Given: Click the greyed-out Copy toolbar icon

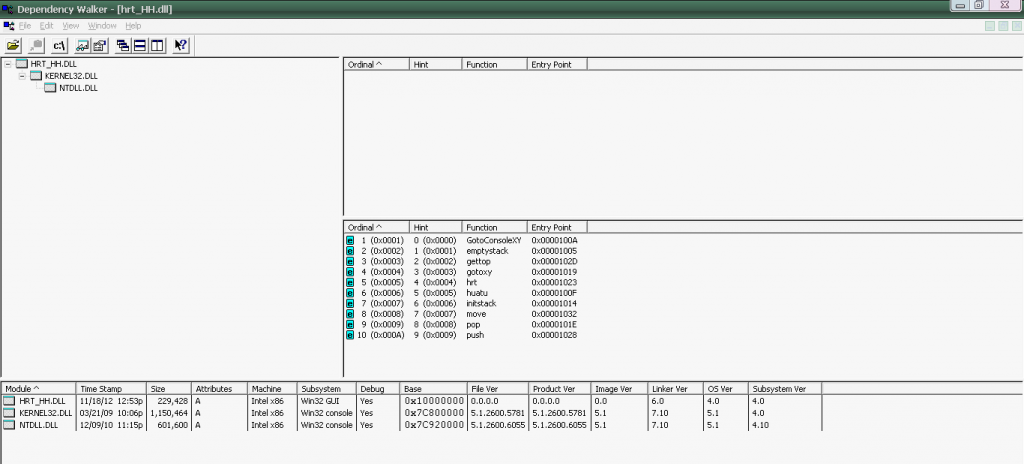Looking at the screenshot, I should click(36, 46).
